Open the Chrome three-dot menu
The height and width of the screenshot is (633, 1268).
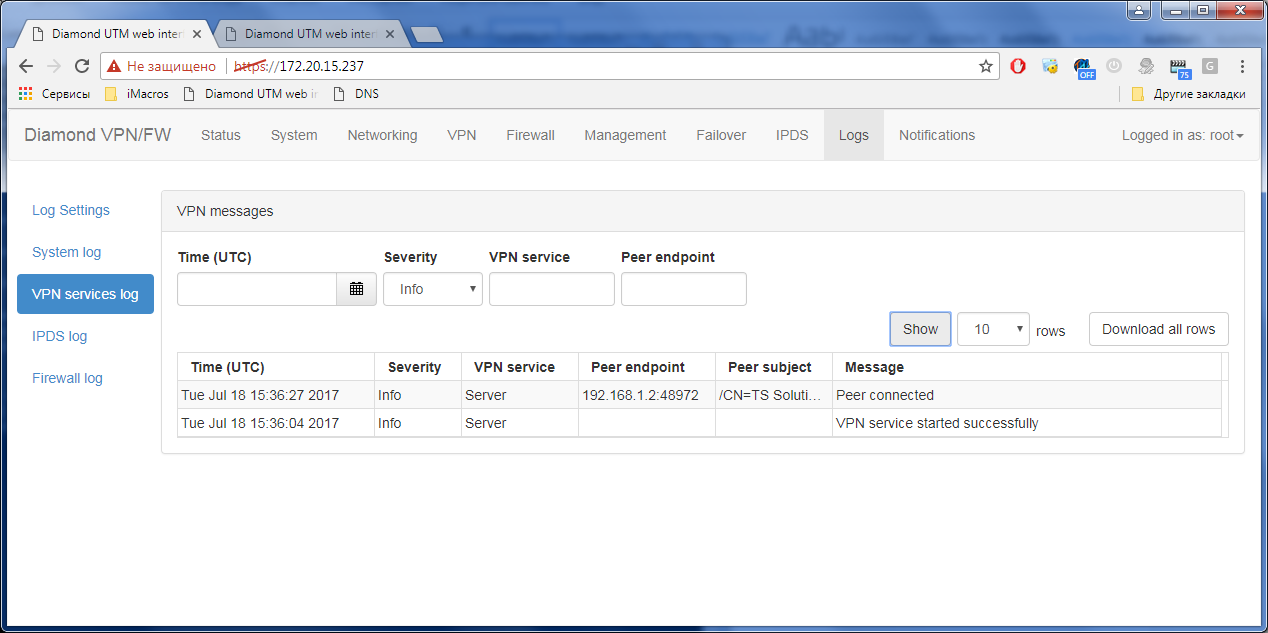1242,66
